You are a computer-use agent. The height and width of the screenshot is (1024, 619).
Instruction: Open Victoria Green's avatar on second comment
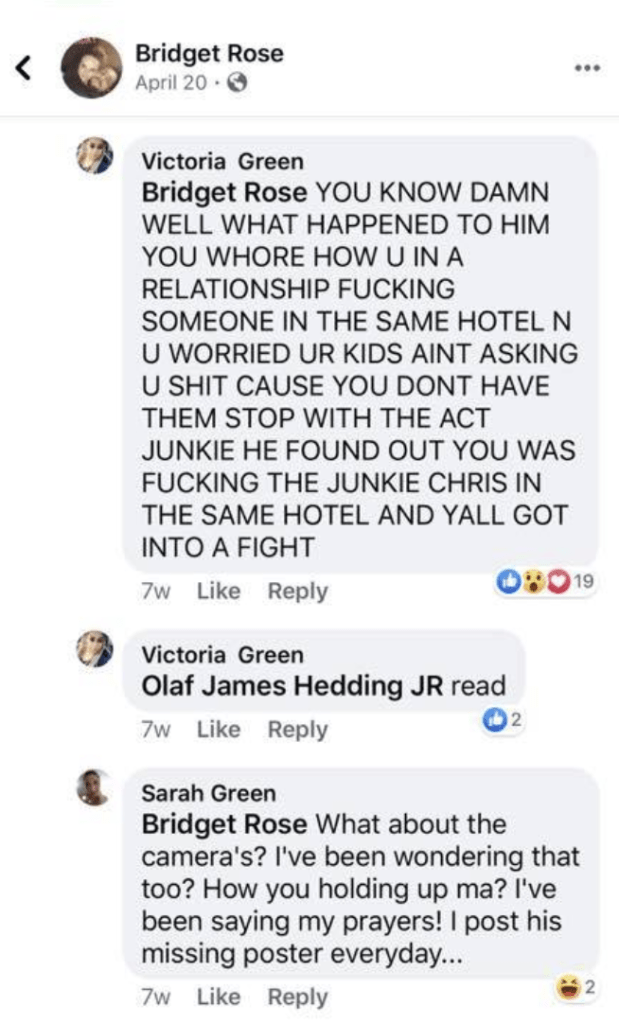click(x=95, y=648)
